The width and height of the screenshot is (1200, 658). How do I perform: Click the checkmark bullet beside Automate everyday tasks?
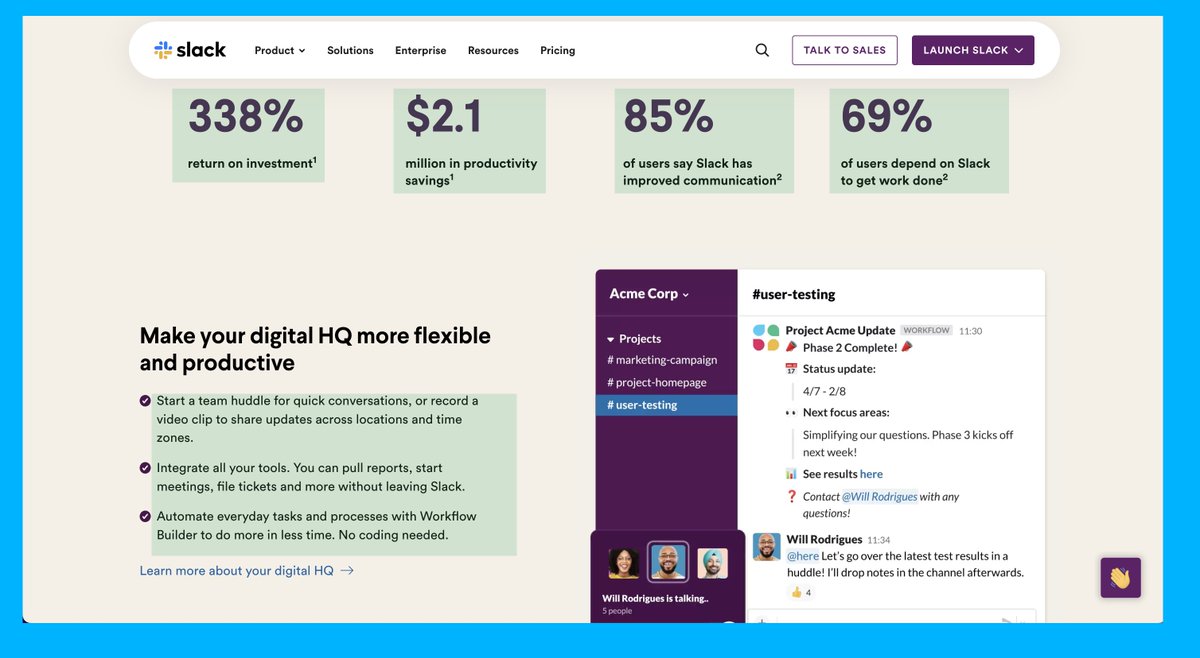pyautogui.click(x=146, y=517)
